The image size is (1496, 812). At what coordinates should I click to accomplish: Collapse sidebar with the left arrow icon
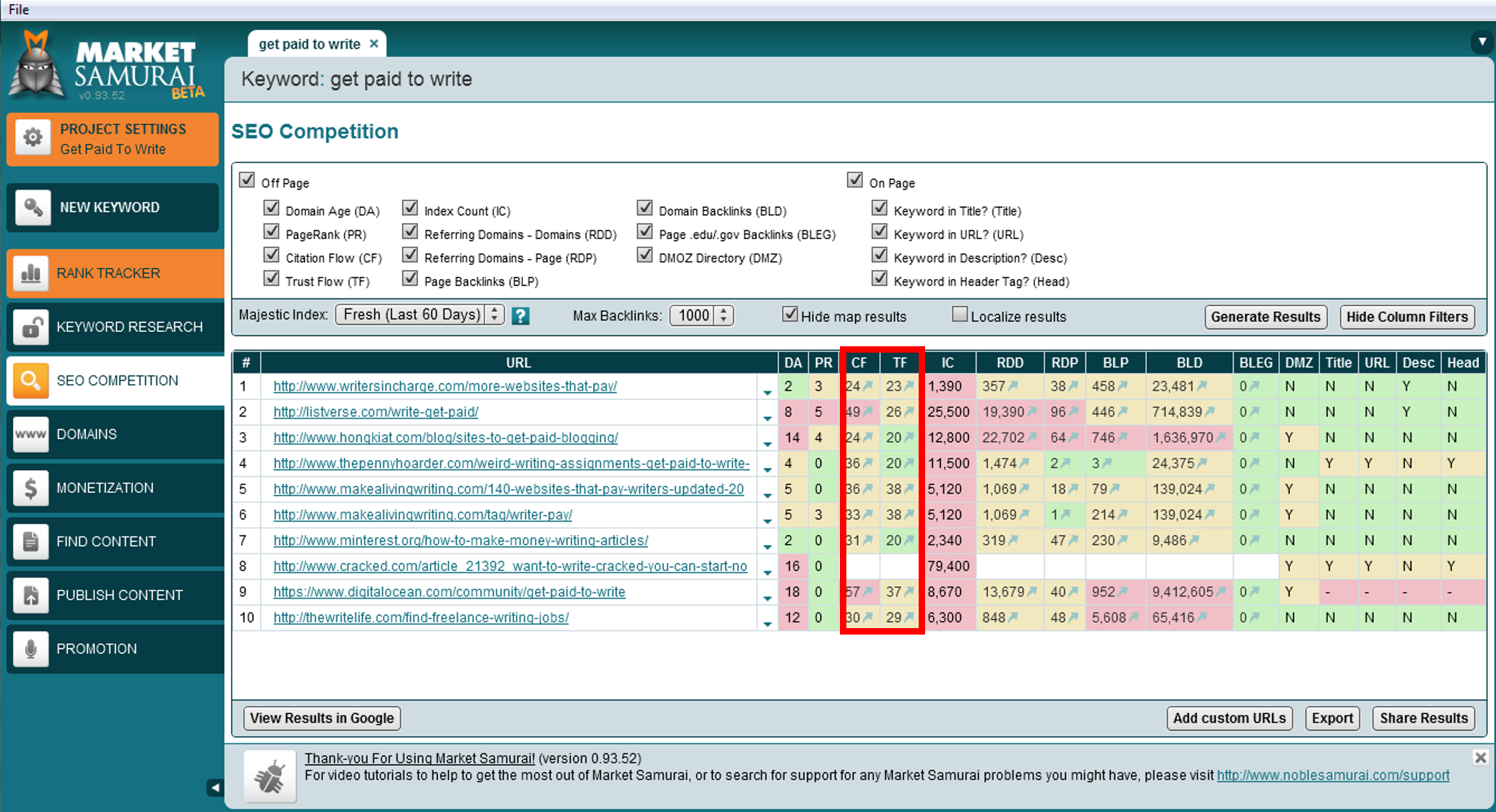tap(215, 788)
